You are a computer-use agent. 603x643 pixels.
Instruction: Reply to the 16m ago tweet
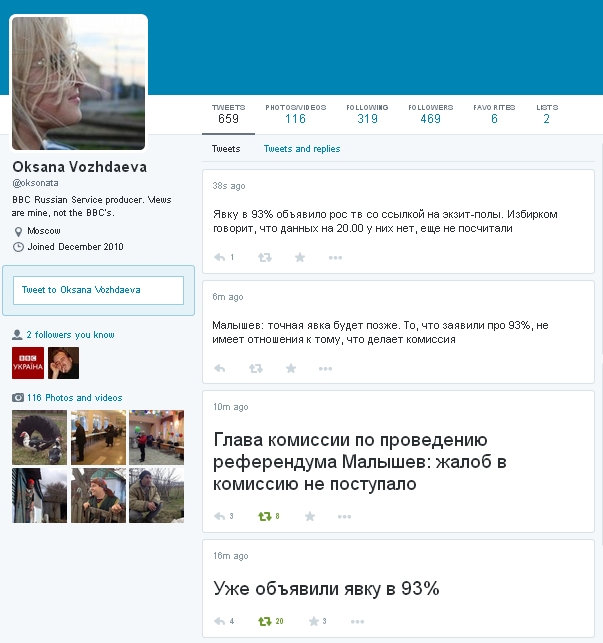click(x=220, y=621)
